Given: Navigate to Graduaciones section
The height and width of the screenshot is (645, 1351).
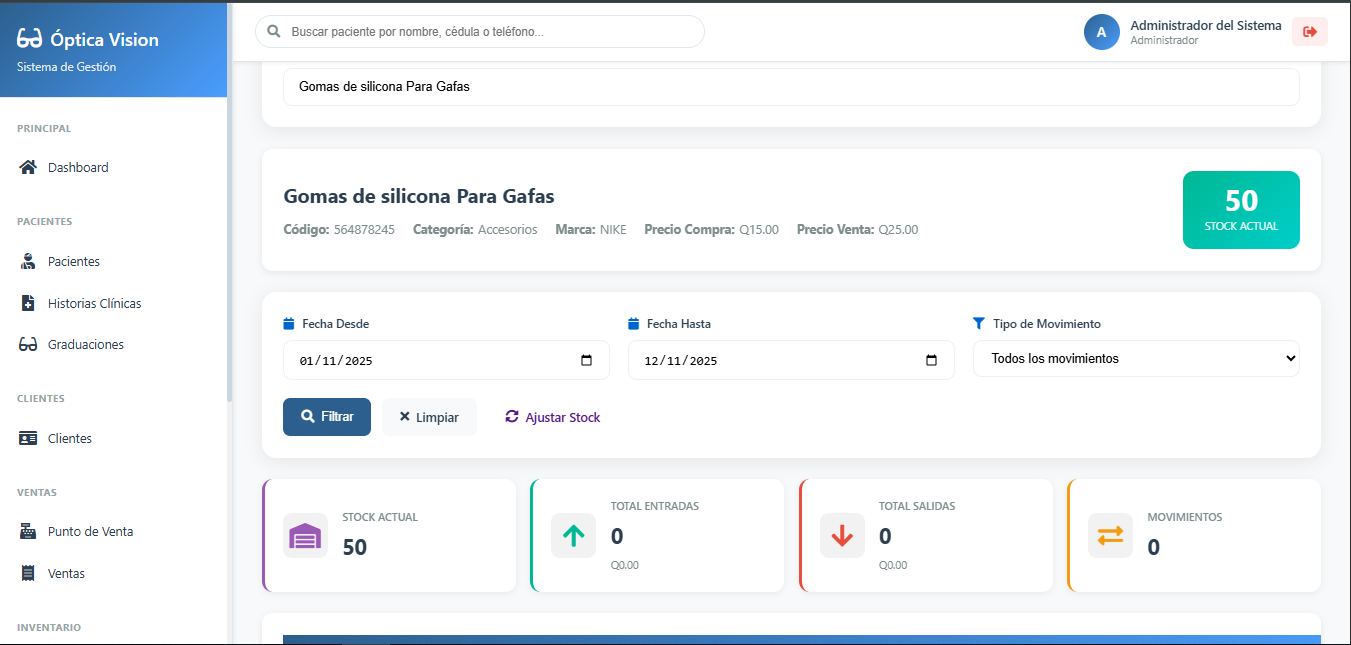Looking at the screenshot, I should [85, 345].
